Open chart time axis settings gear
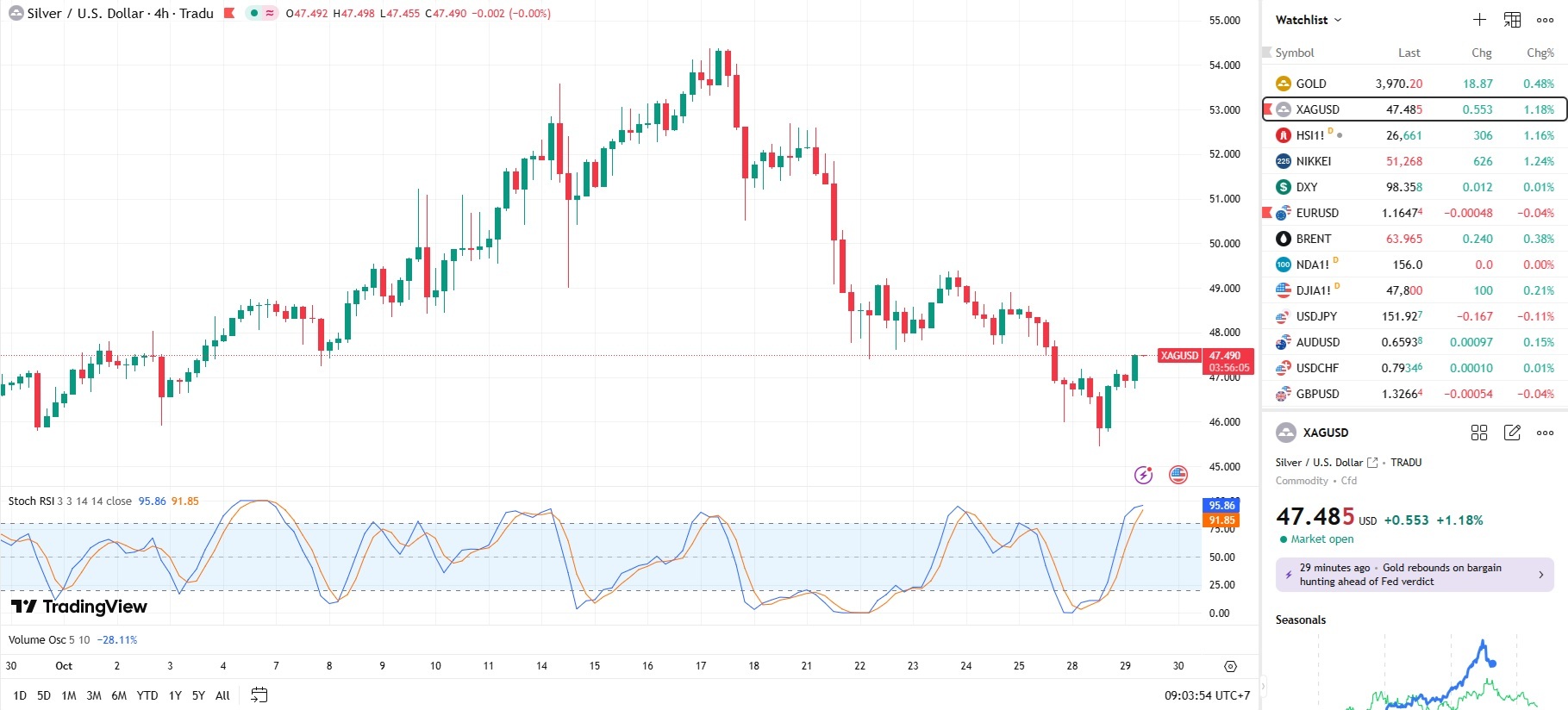The width and height of the screenshot is (1568, 710). [1230, 666]
